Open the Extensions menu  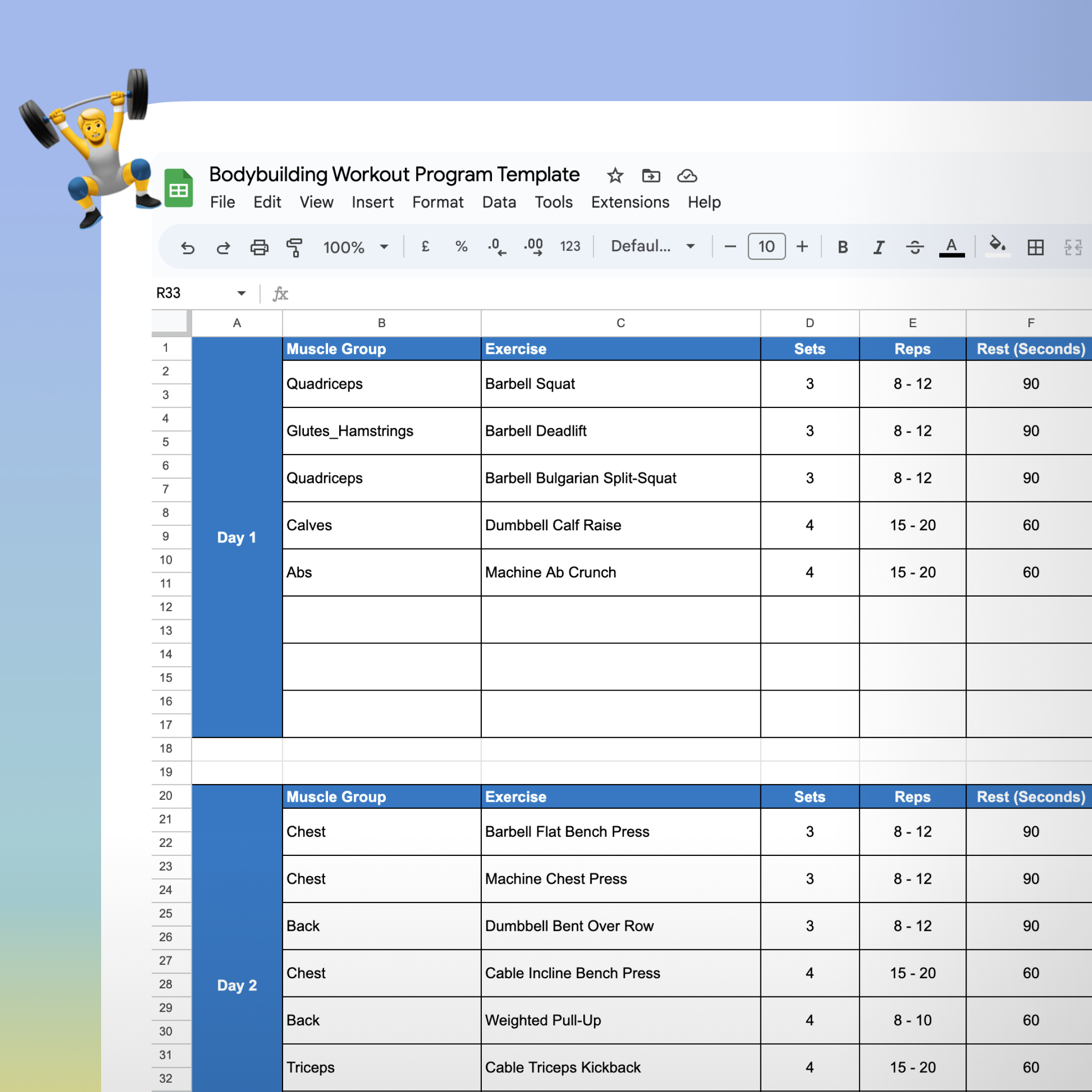[629, 202]
